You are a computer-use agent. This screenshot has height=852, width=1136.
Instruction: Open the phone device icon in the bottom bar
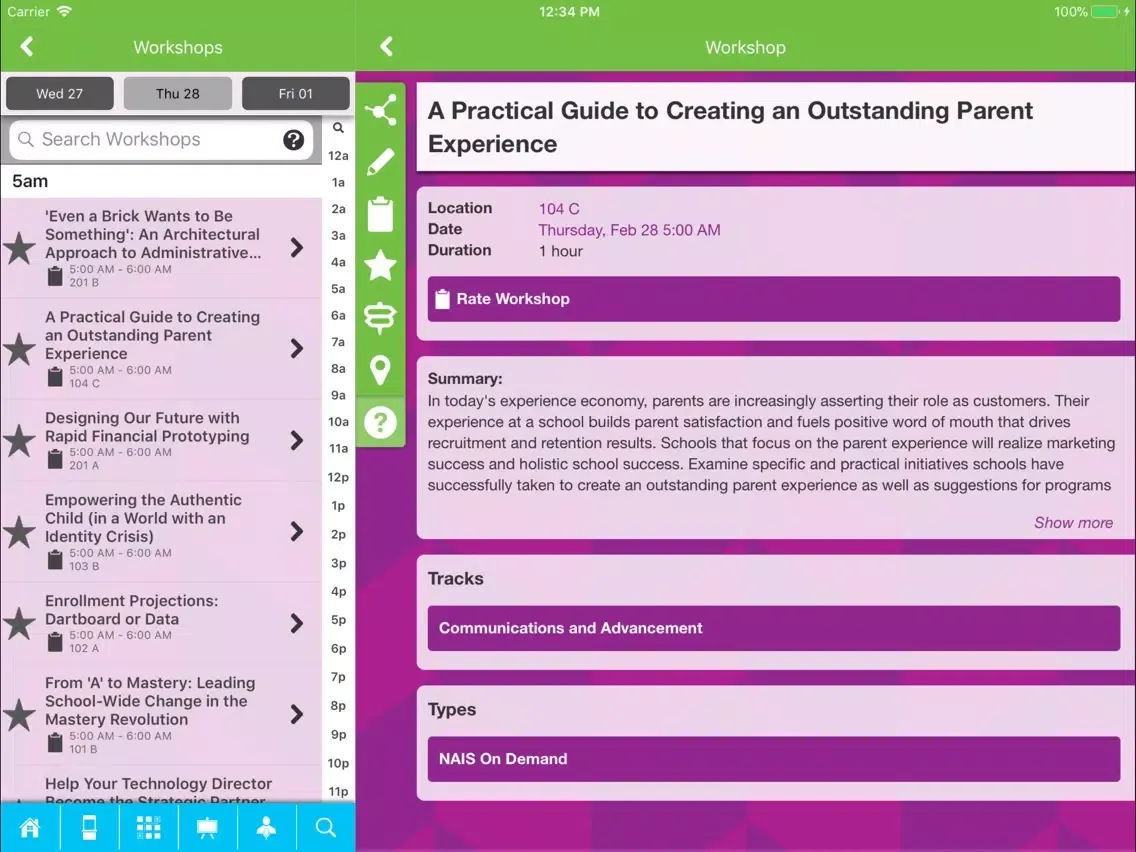pos(89,827)
